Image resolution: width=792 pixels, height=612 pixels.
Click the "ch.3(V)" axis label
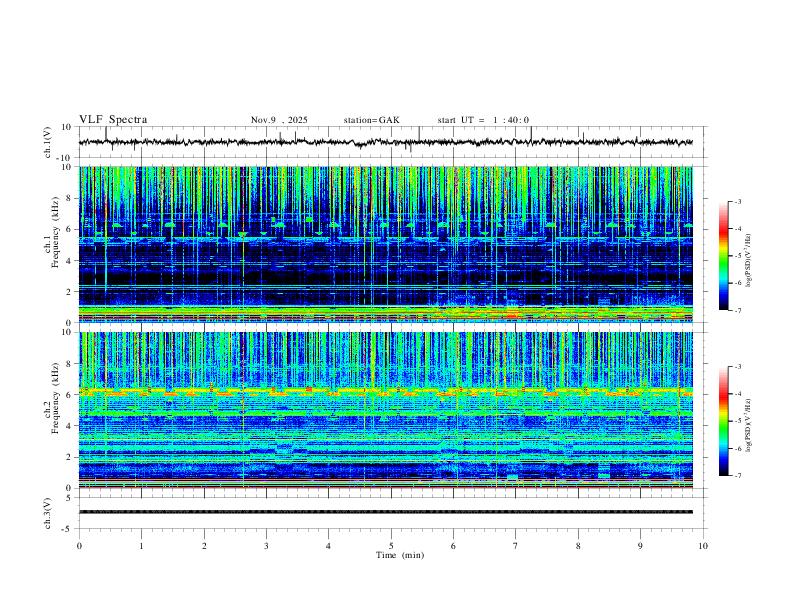pyautogui.click(x=48, y=513)
